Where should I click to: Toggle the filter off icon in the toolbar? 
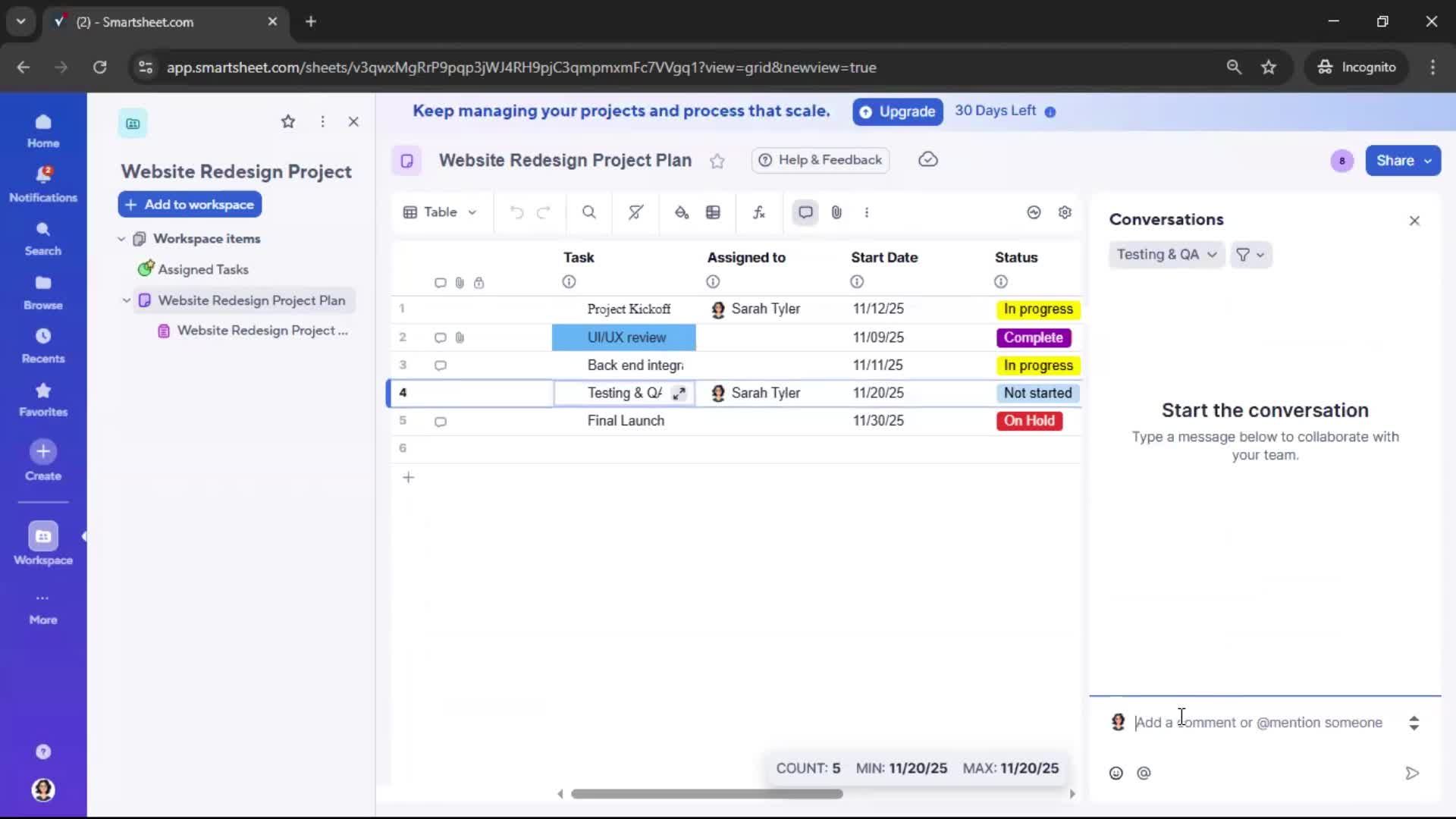pos(635,212)
